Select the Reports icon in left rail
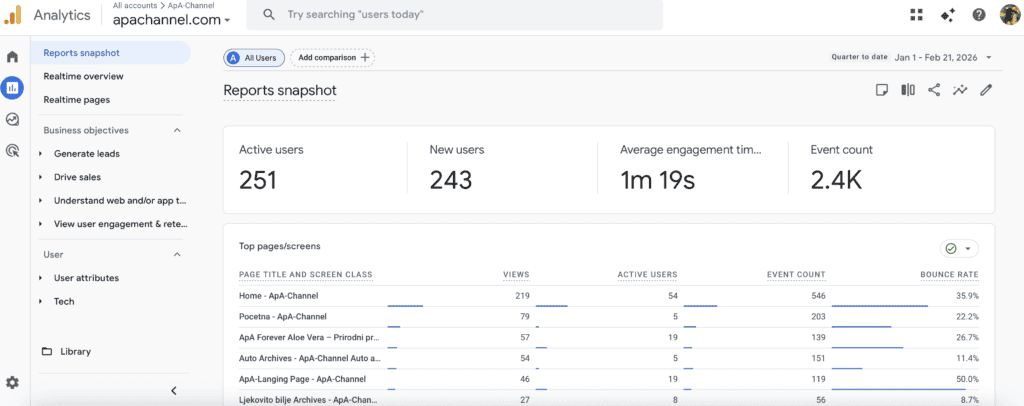 12,87
